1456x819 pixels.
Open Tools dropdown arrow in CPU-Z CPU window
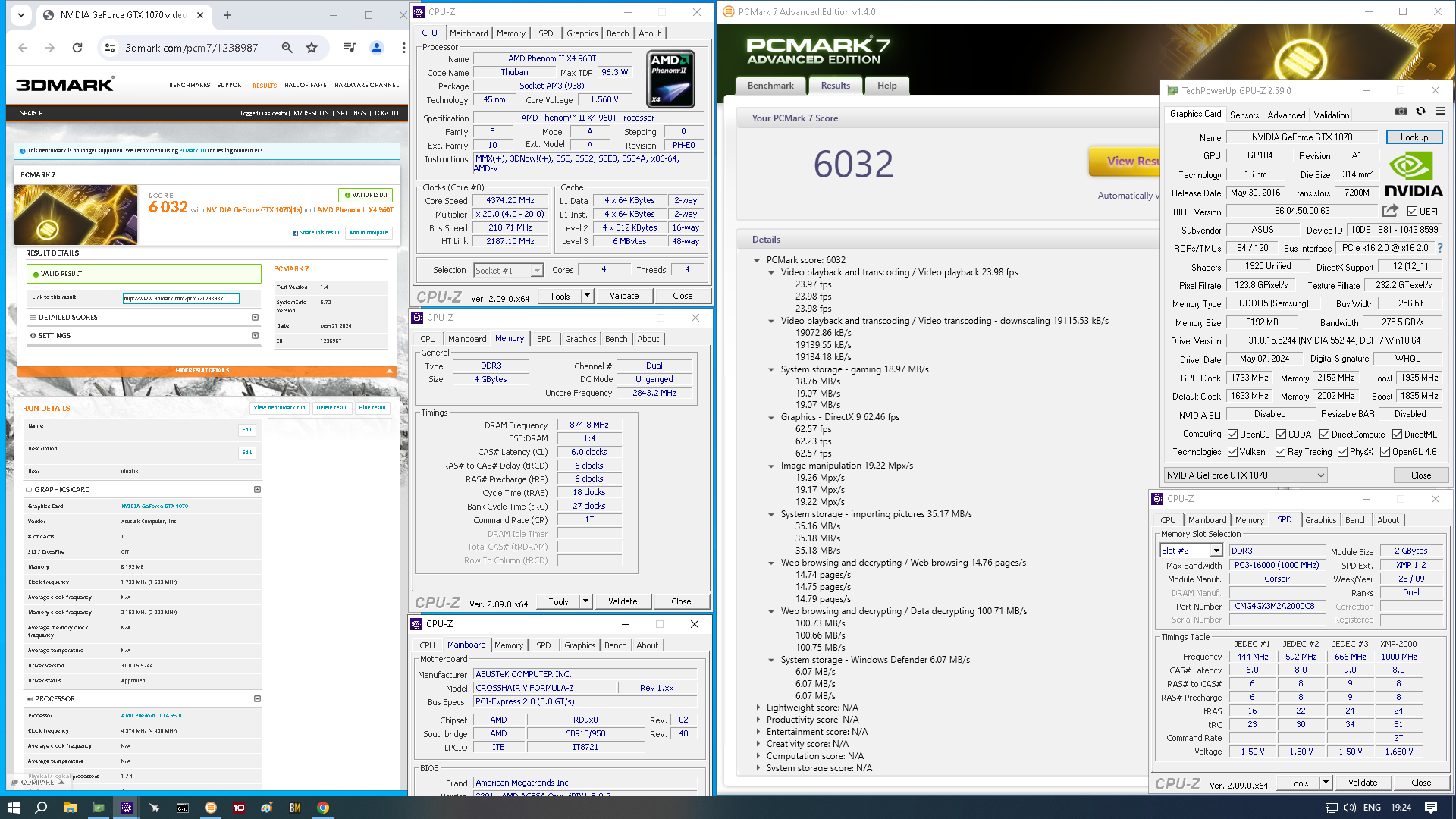click(587, 296)
